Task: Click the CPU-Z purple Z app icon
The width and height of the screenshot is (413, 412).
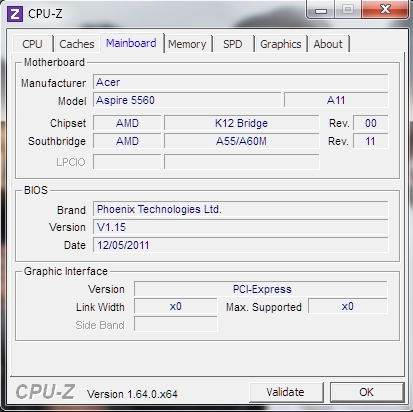Action: tap(15, 14)
